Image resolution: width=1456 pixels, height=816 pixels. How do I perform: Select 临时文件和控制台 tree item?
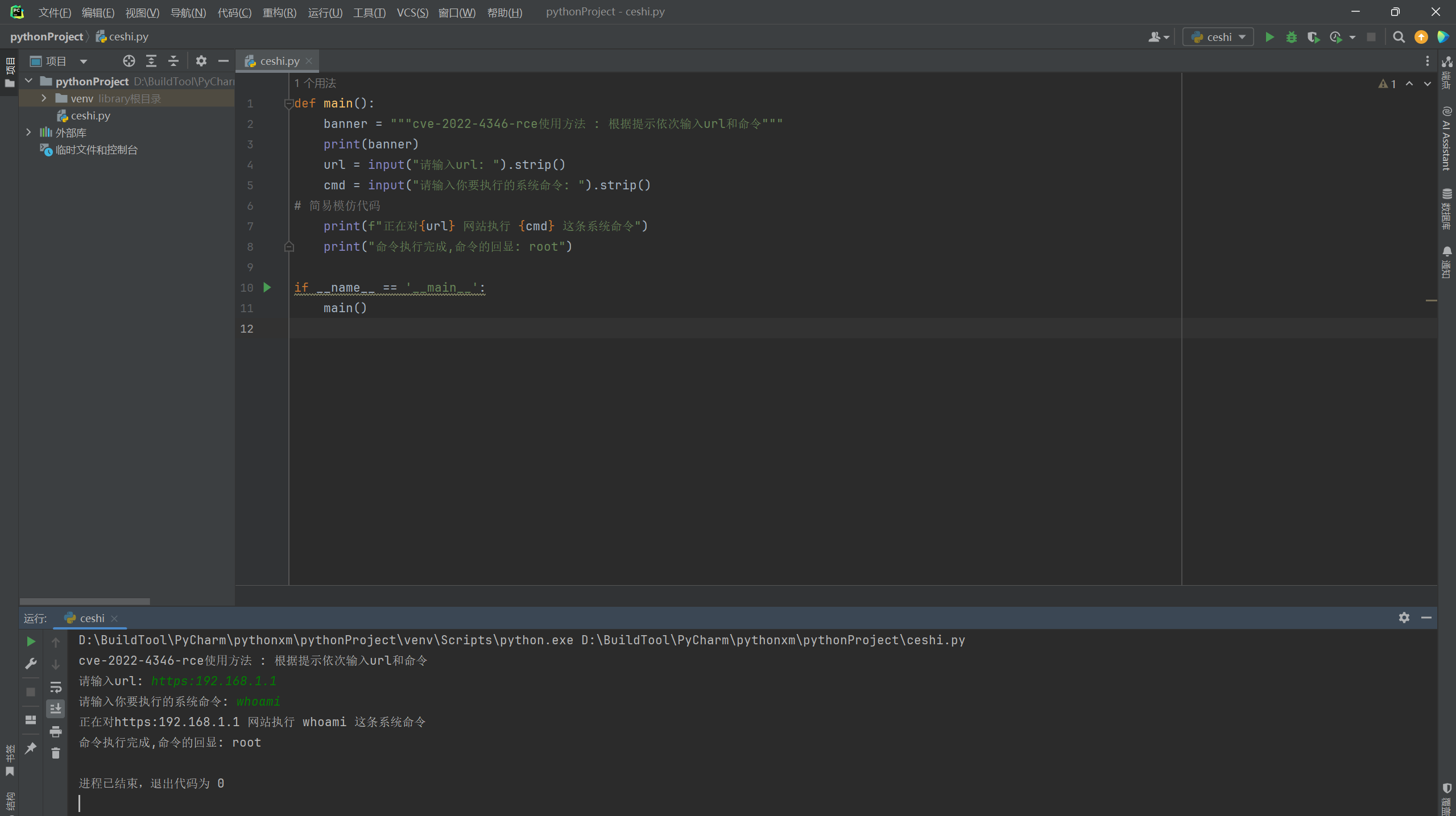[89, 150]
